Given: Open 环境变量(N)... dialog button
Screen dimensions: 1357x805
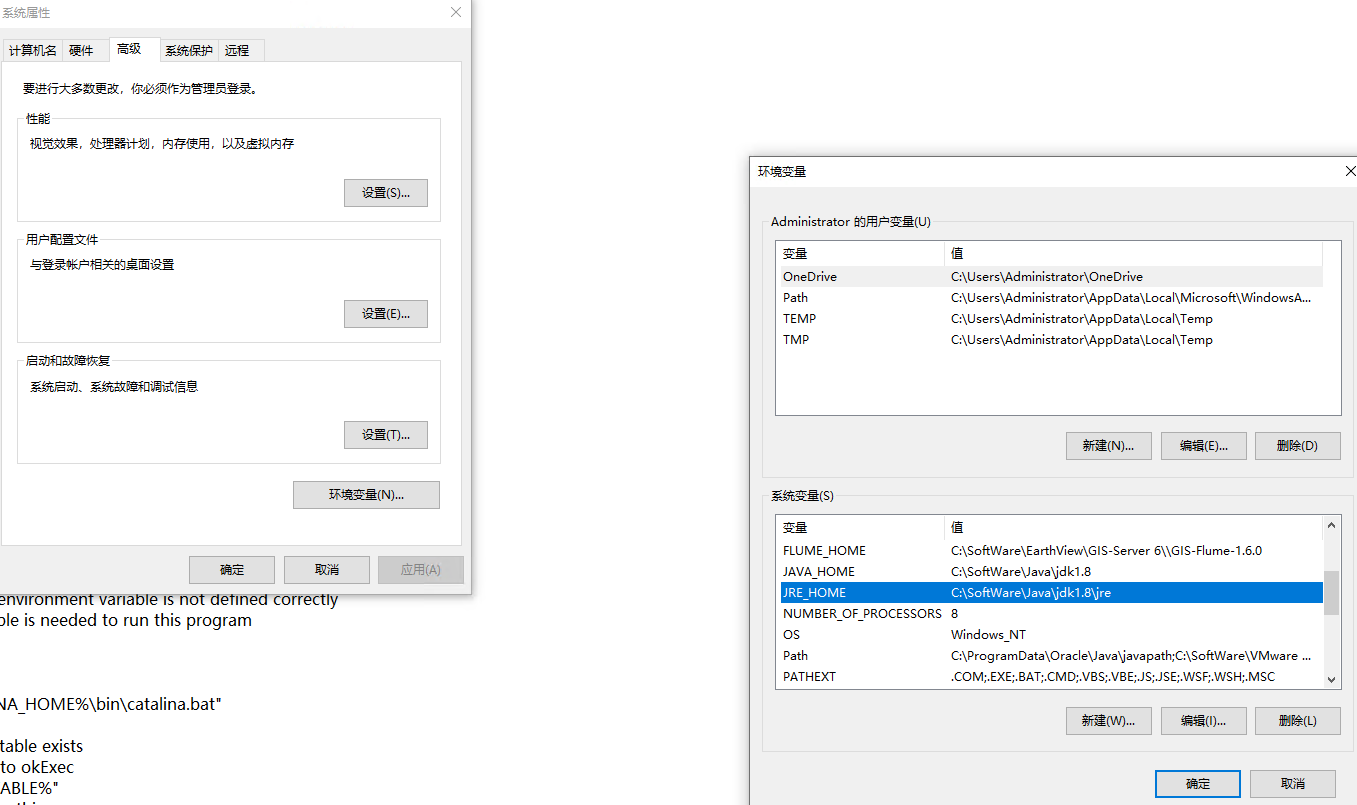Looking at the screenshot, I should [366, 495].
